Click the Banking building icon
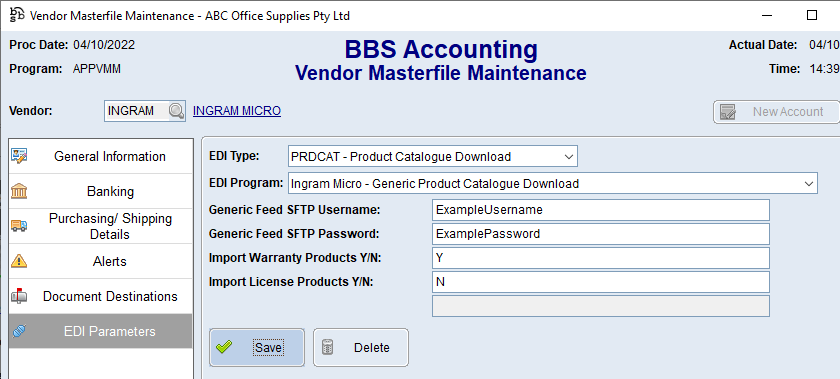Image resolution: width=840 pixels, height=379 pixels. tap(19, 191)
